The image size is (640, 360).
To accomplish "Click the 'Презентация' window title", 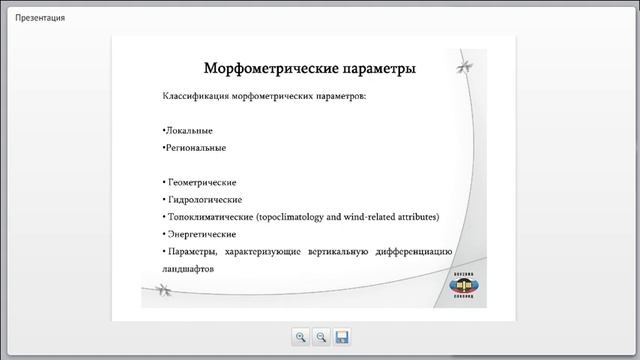I will (x=40, y=18).
